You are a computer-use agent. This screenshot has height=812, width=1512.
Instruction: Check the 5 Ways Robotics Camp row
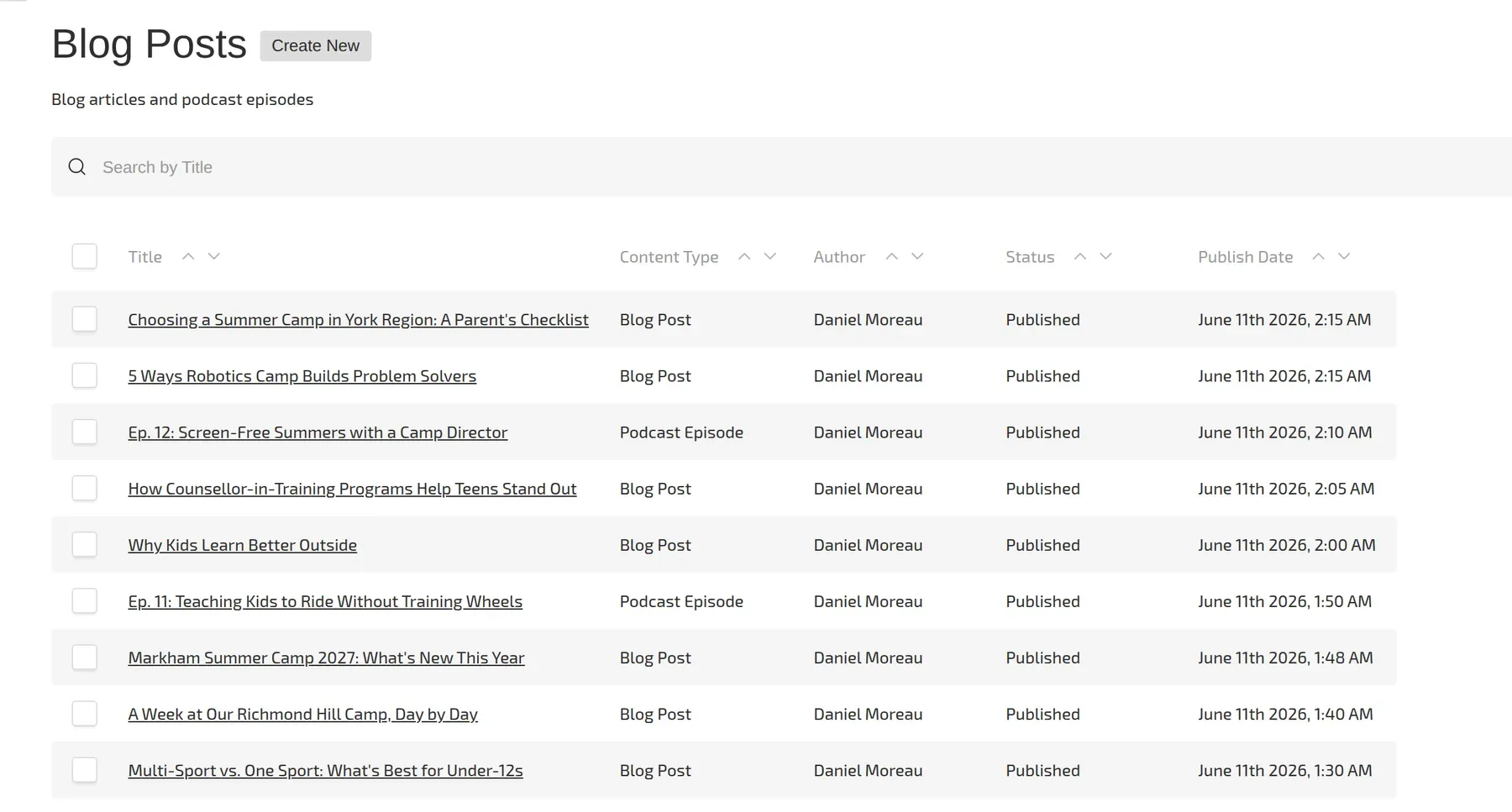(x=85, y=375)
